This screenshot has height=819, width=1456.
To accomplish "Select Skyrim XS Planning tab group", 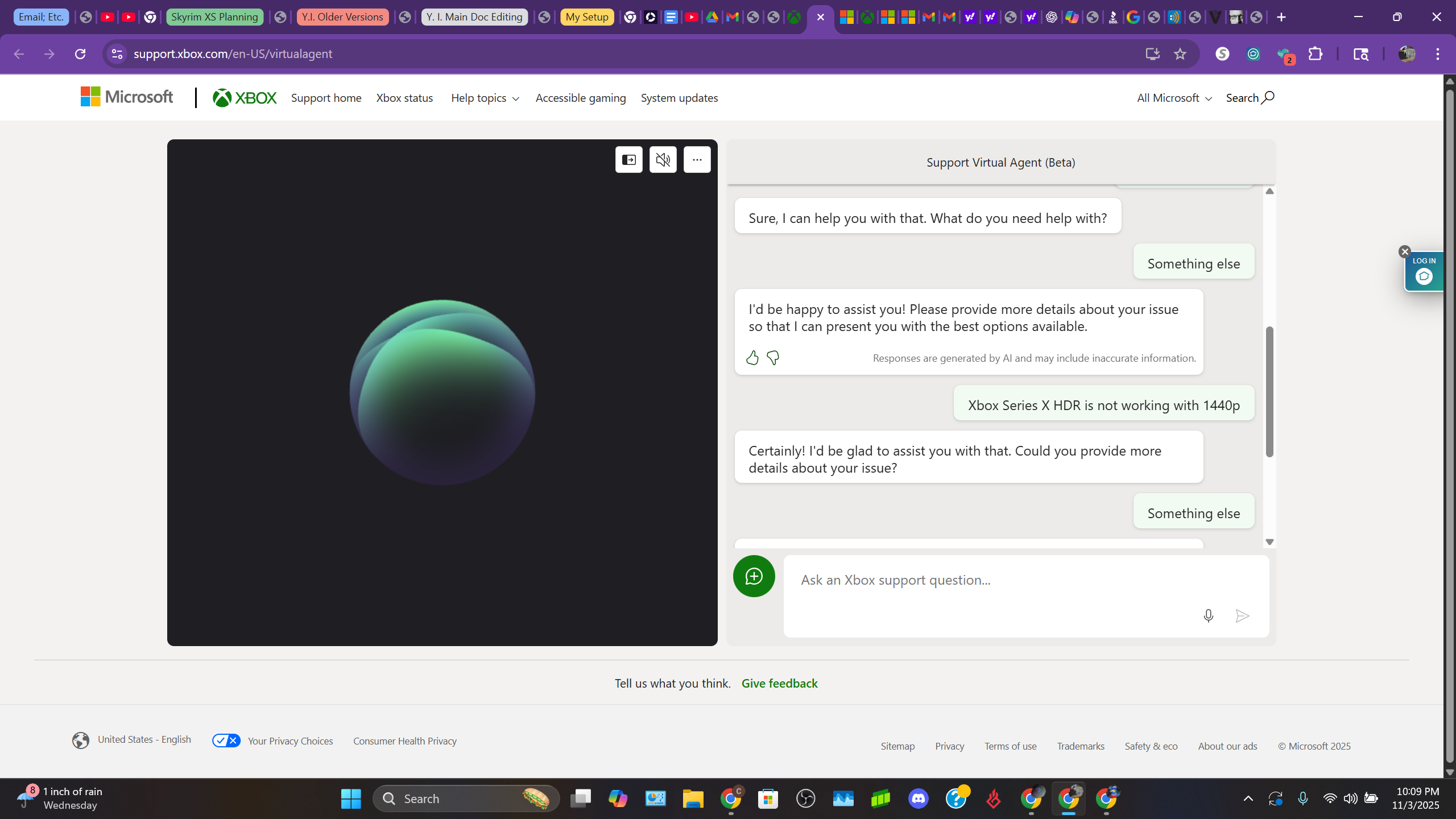I will click(x=215, y=17).
